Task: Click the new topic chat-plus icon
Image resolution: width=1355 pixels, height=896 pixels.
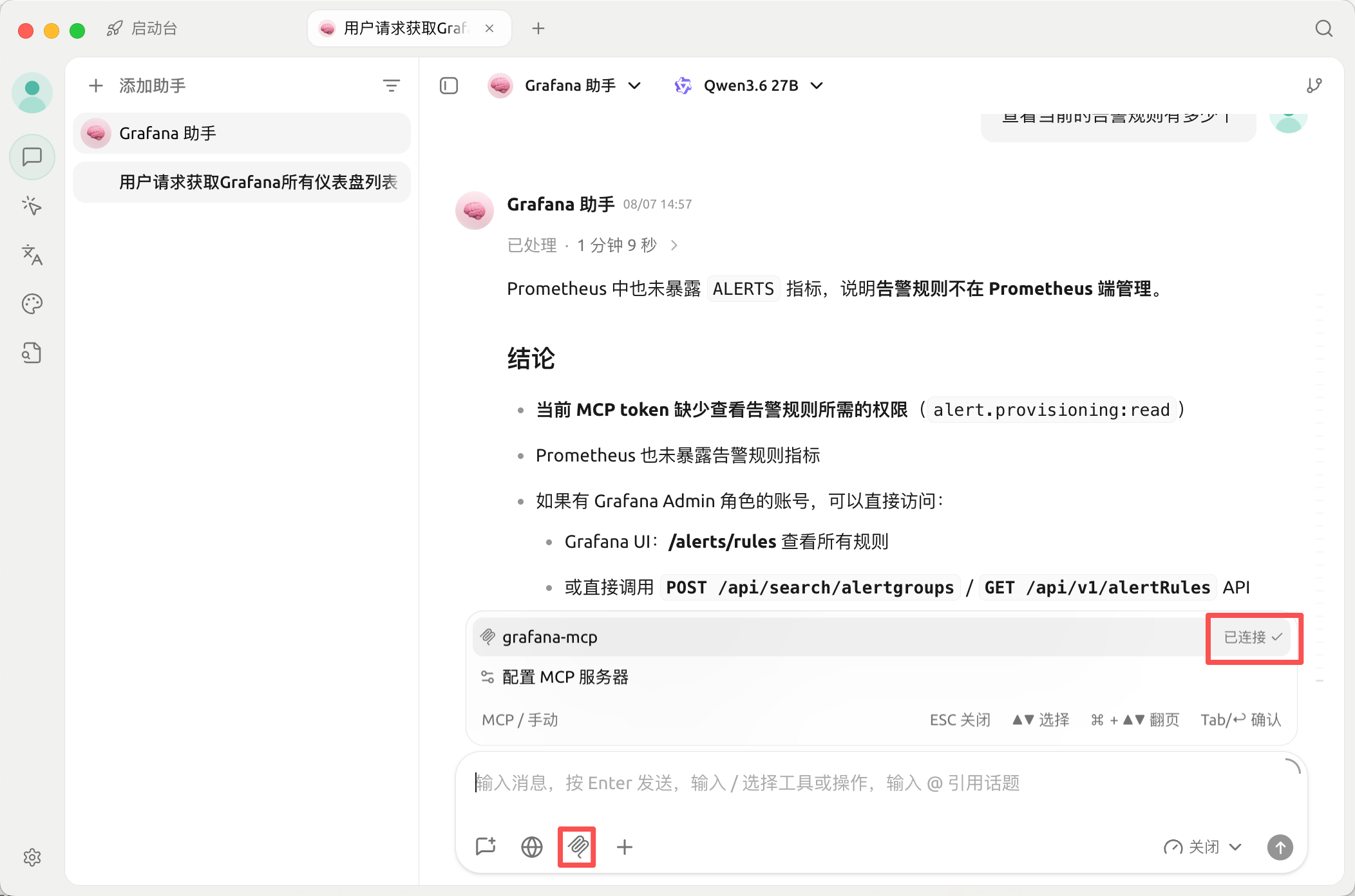Action: 486,846
